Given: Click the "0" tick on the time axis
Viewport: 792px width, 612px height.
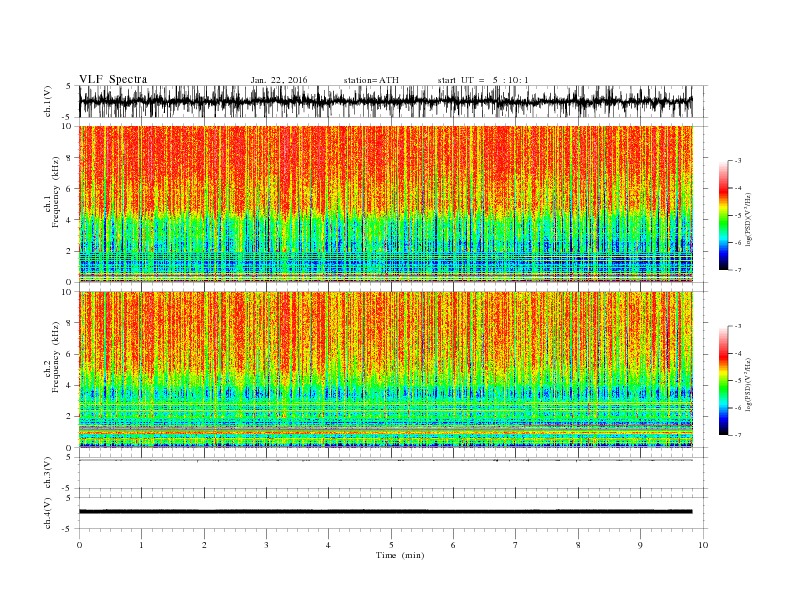Looking at the screenshot, I should 79,545.
